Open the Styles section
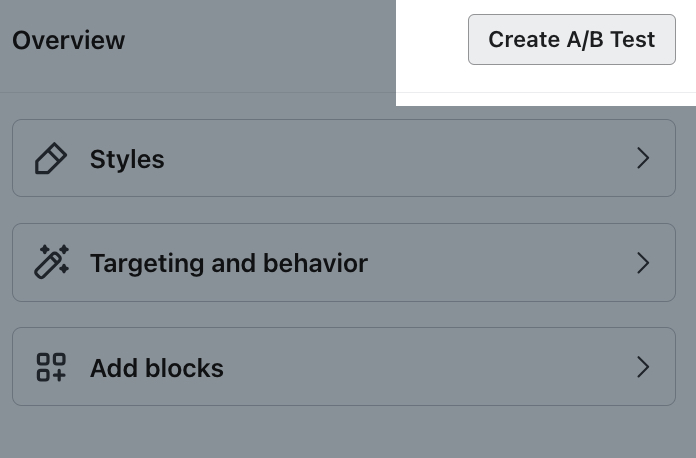 click(x=343, y=159)
